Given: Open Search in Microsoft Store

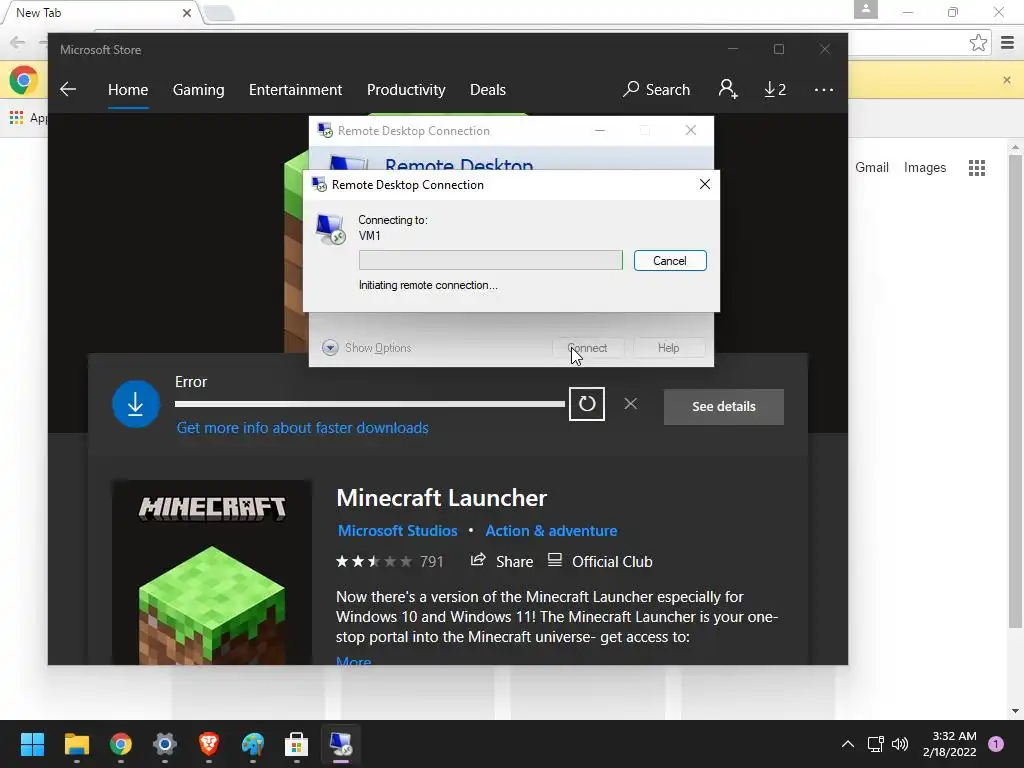Looking at the screenshot, I should point(656,89).
